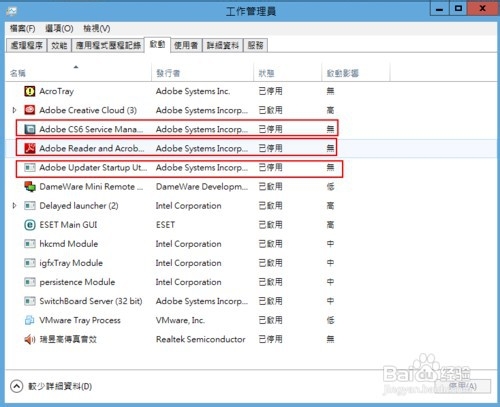Select the persistence Module entry
Image resolution: width=500 pixels, height=407 pixels.
tap(77, 282)
